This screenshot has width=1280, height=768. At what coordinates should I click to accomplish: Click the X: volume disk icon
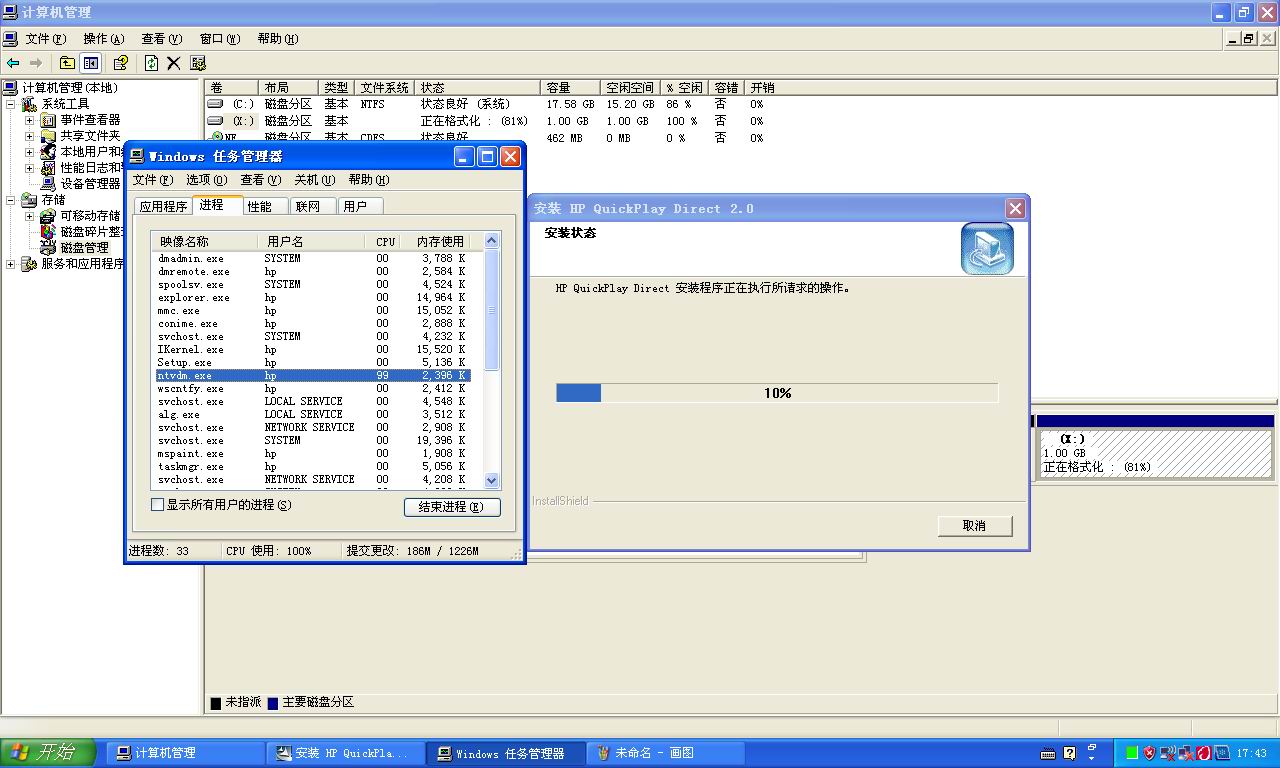(215, 121)
